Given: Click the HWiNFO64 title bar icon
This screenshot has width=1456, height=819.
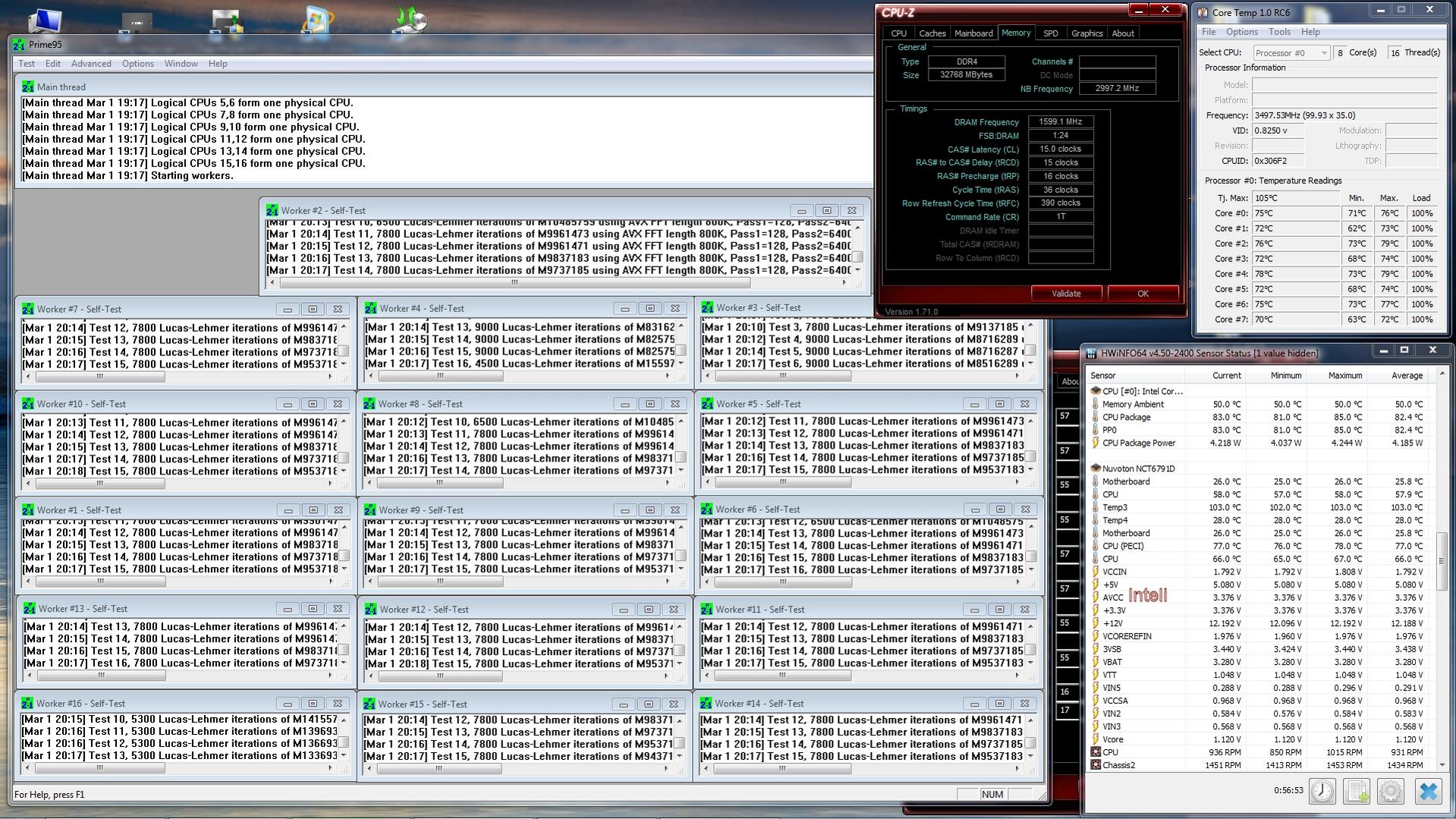Looking at the screenshot, I should click(1091, 353).
